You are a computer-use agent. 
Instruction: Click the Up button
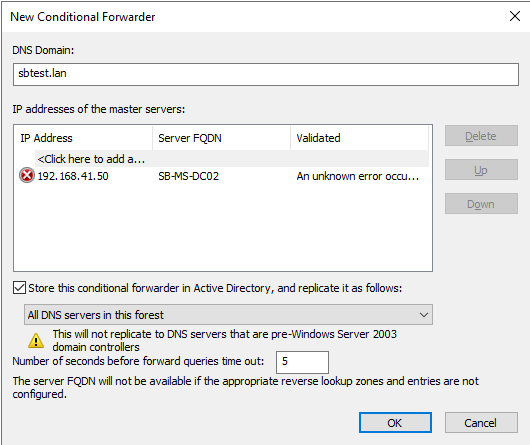click(481, 170)
